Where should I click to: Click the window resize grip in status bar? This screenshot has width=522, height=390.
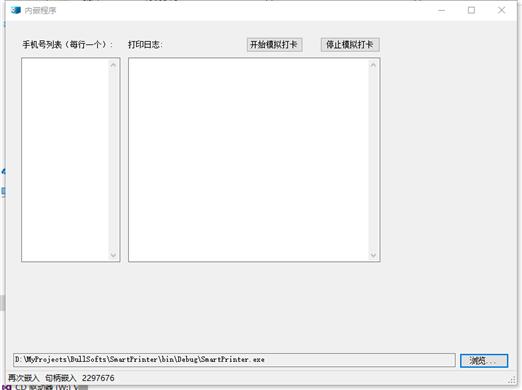(512, 380)
